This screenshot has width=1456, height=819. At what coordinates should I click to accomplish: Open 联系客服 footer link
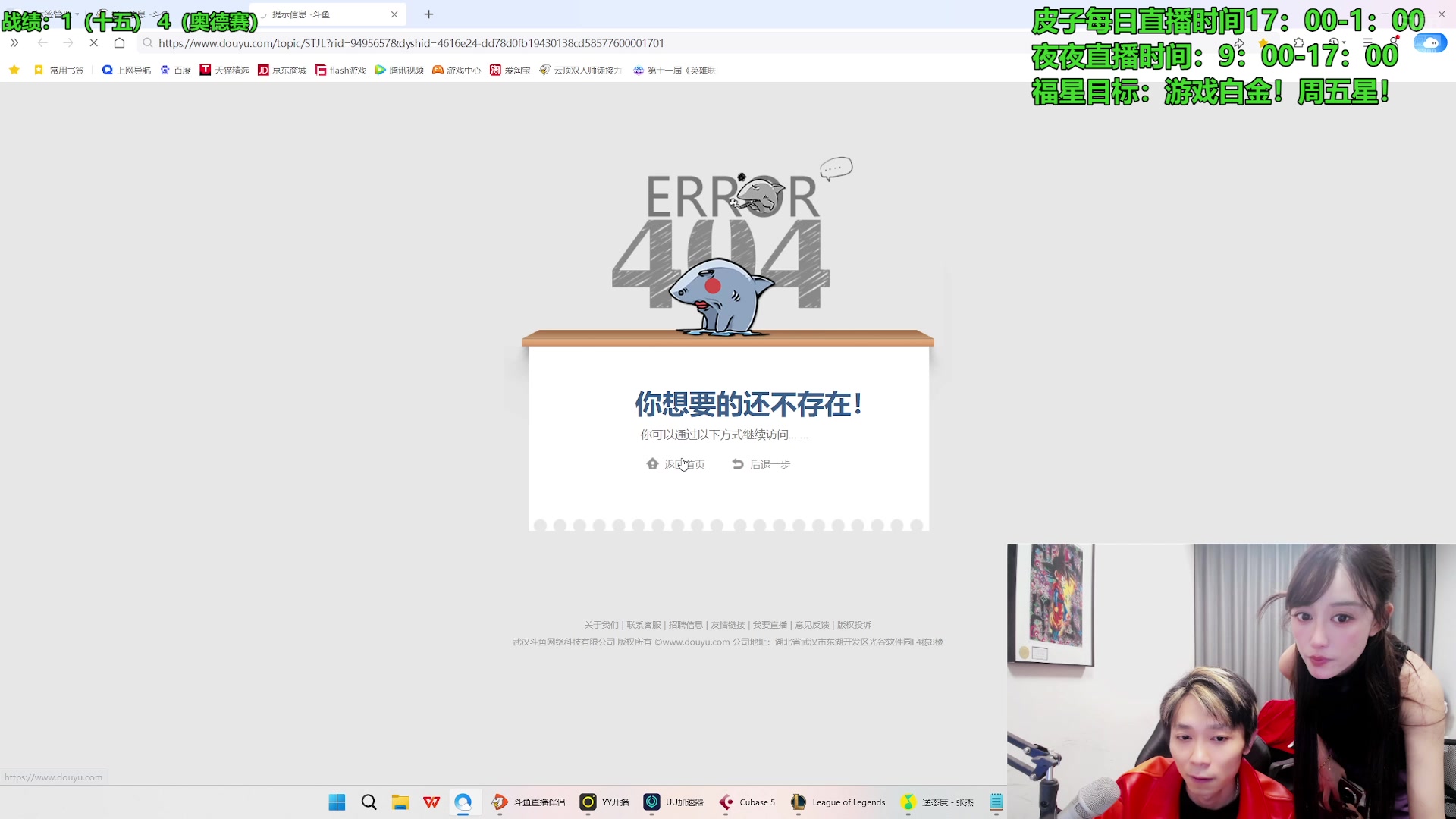tap(644, 625)
